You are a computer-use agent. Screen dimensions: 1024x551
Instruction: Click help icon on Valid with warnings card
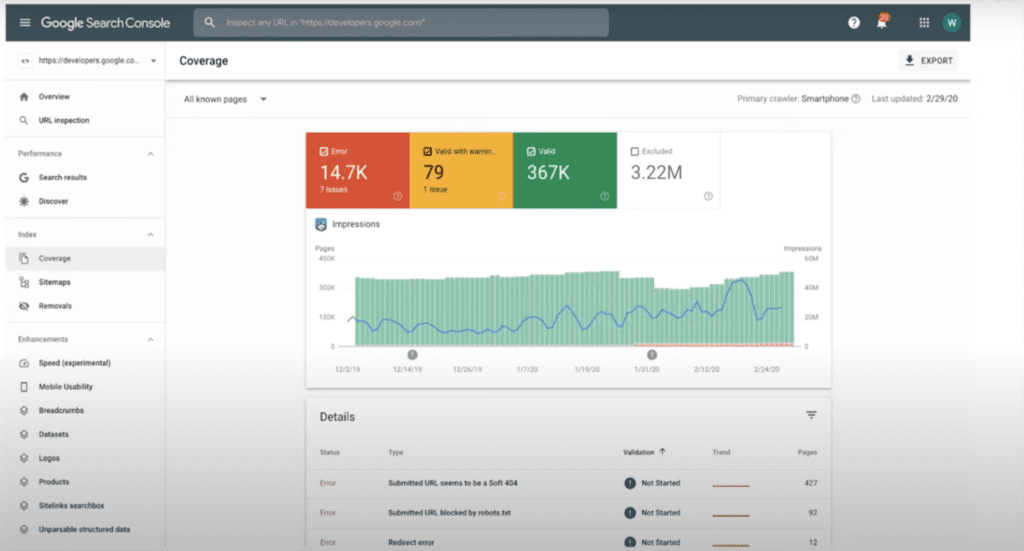coord(501,196)
